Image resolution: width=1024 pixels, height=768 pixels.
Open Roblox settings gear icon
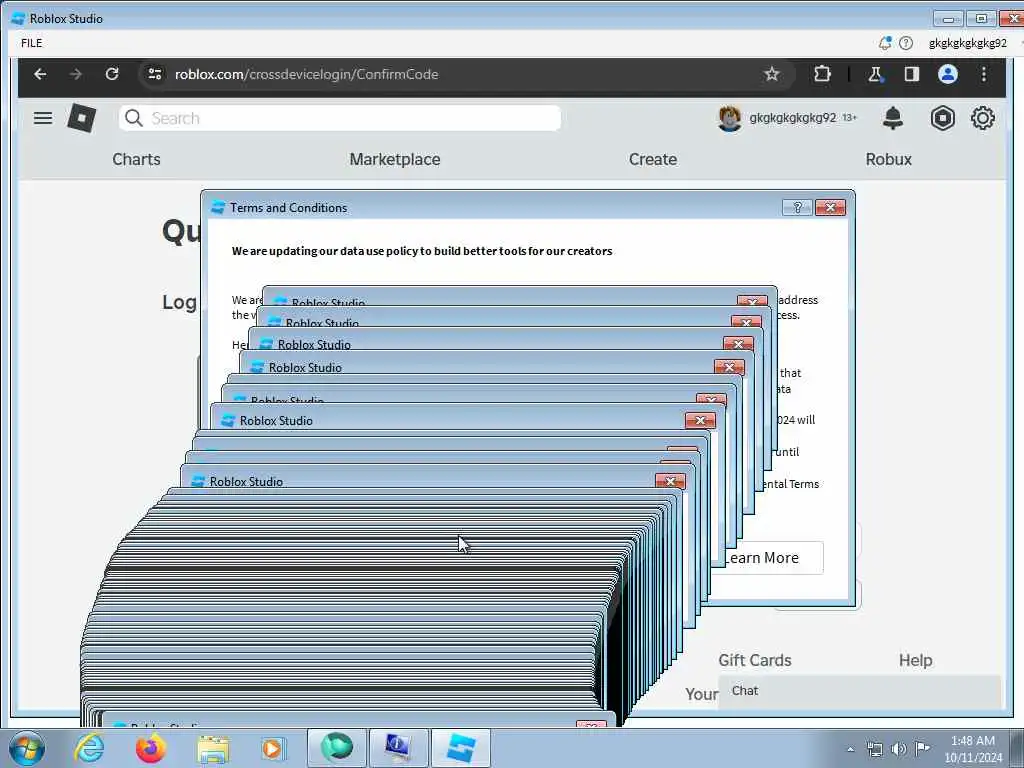(x=982, y=118)
